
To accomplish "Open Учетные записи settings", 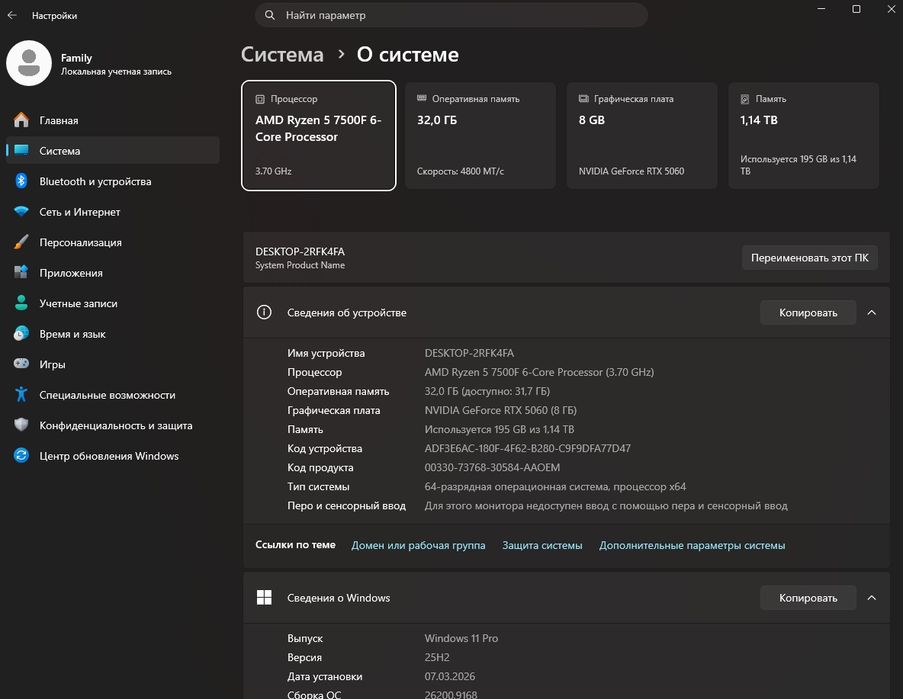I will pyautogui.click(x=112, y=303).
